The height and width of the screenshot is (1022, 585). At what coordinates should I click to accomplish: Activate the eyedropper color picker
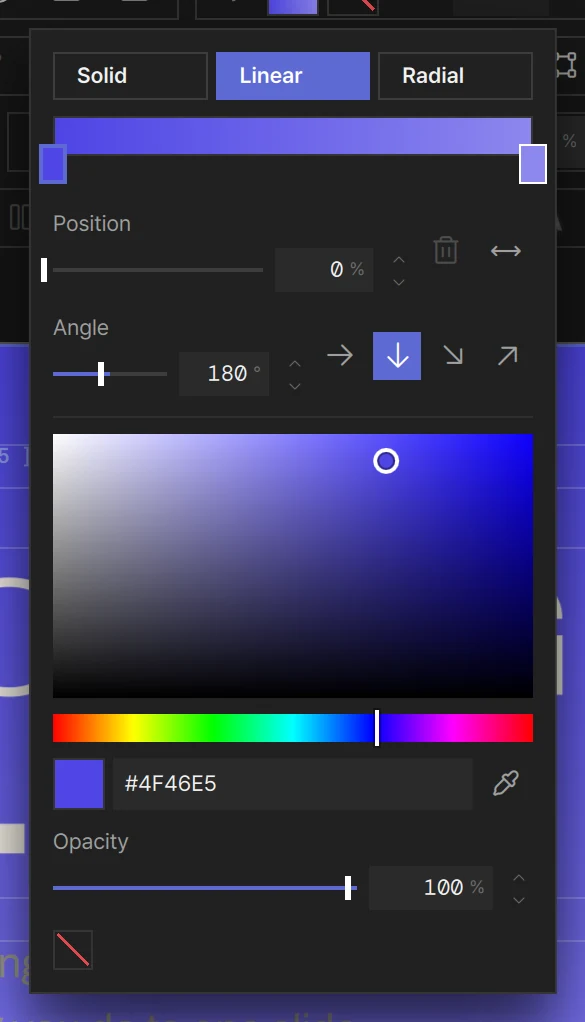pos(506,783)
